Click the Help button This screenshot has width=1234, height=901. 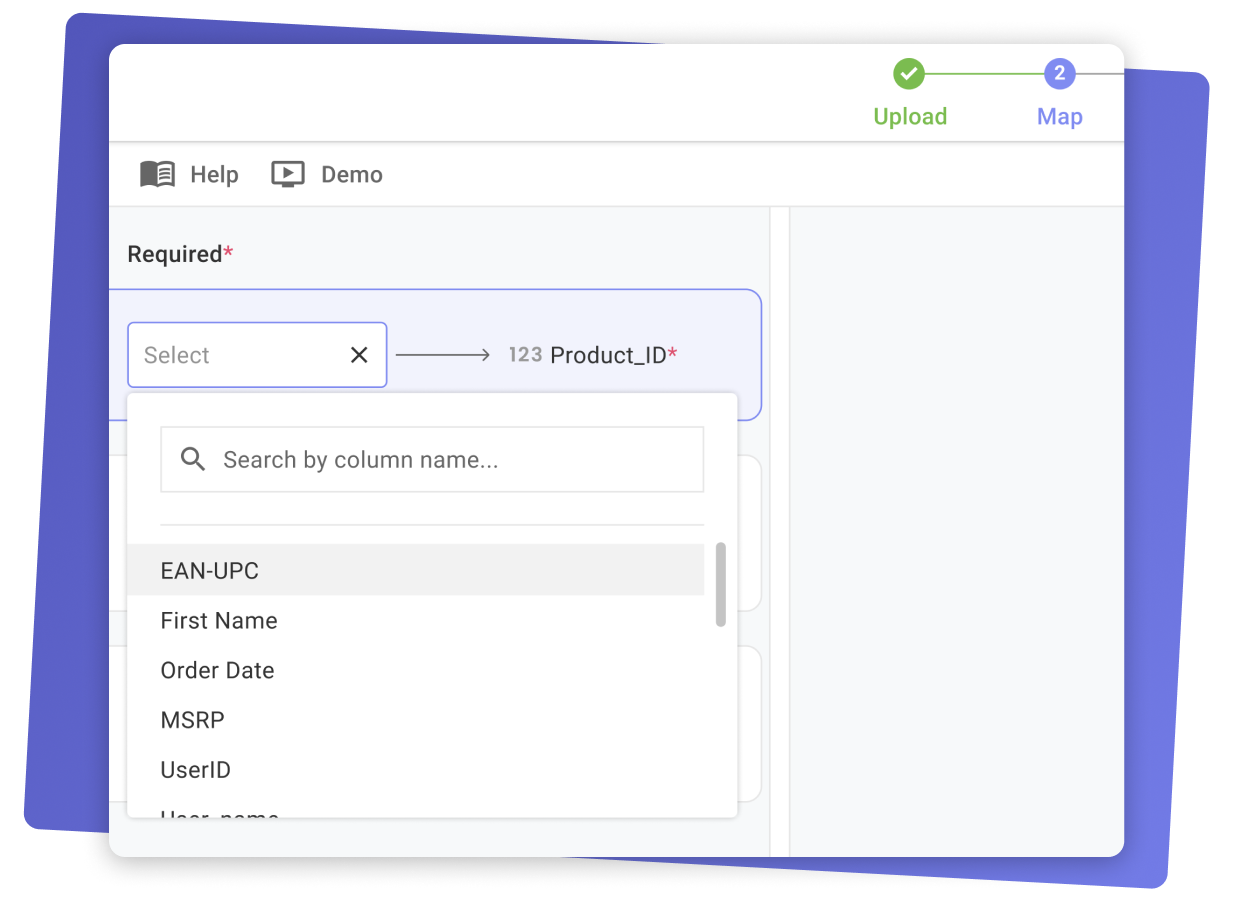point(214,173)
